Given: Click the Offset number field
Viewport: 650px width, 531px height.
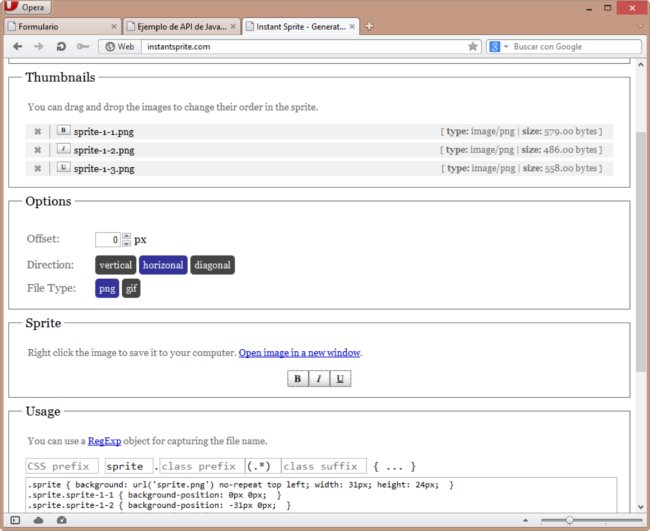Looking at the screenshot, I should click(108, 240).
